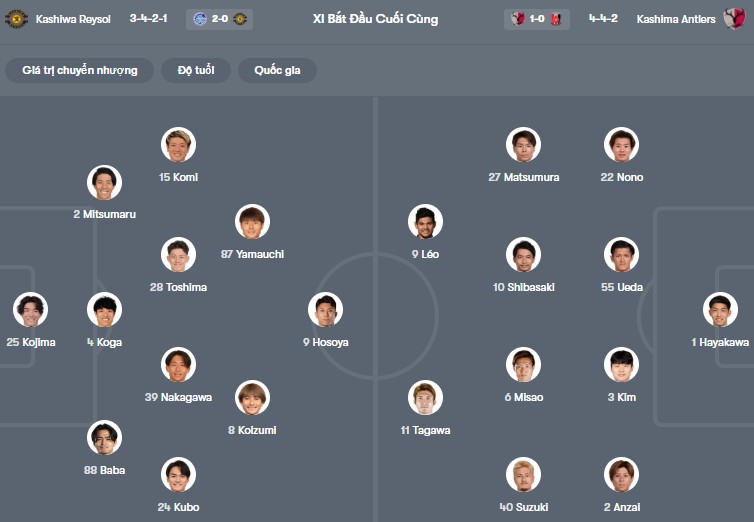Click Matsumura's player portrait
The image size is (754, 522).
click(x=523, y=145)
